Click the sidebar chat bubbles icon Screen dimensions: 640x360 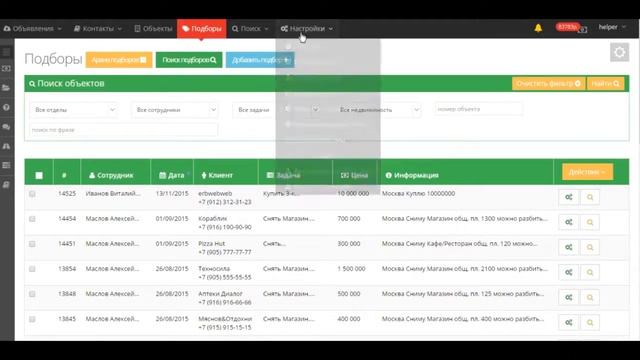click(6, 127)
